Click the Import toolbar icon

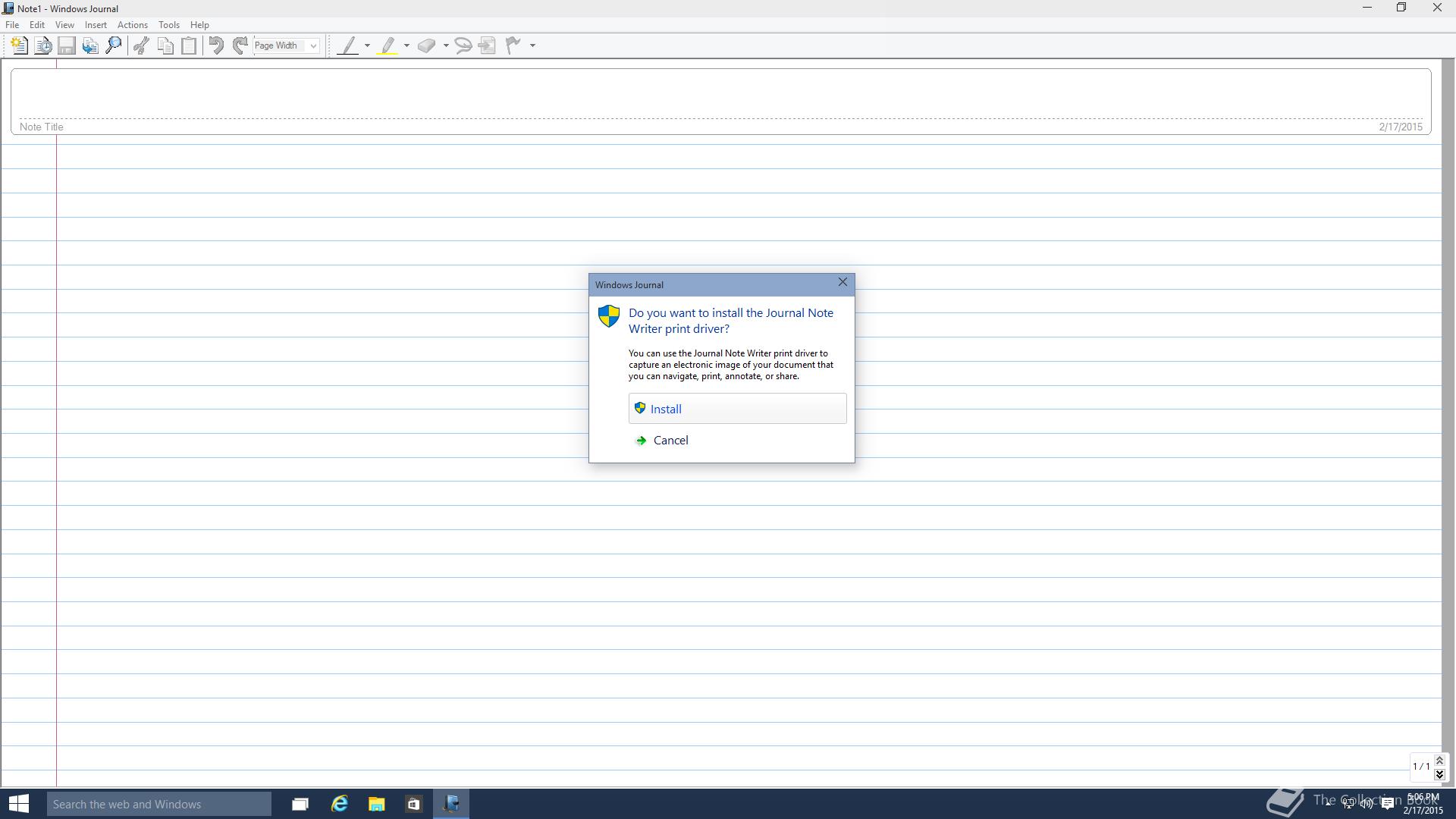pos(90,45)
